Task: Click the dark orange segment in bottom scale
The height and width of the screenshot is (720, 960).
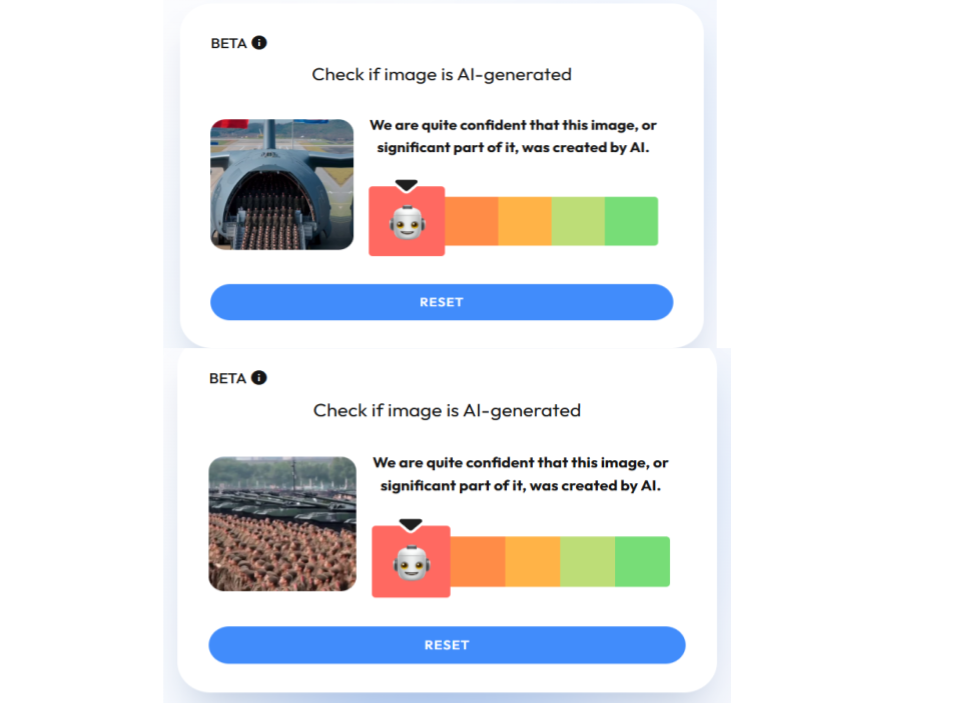Action: coord(477,562)
